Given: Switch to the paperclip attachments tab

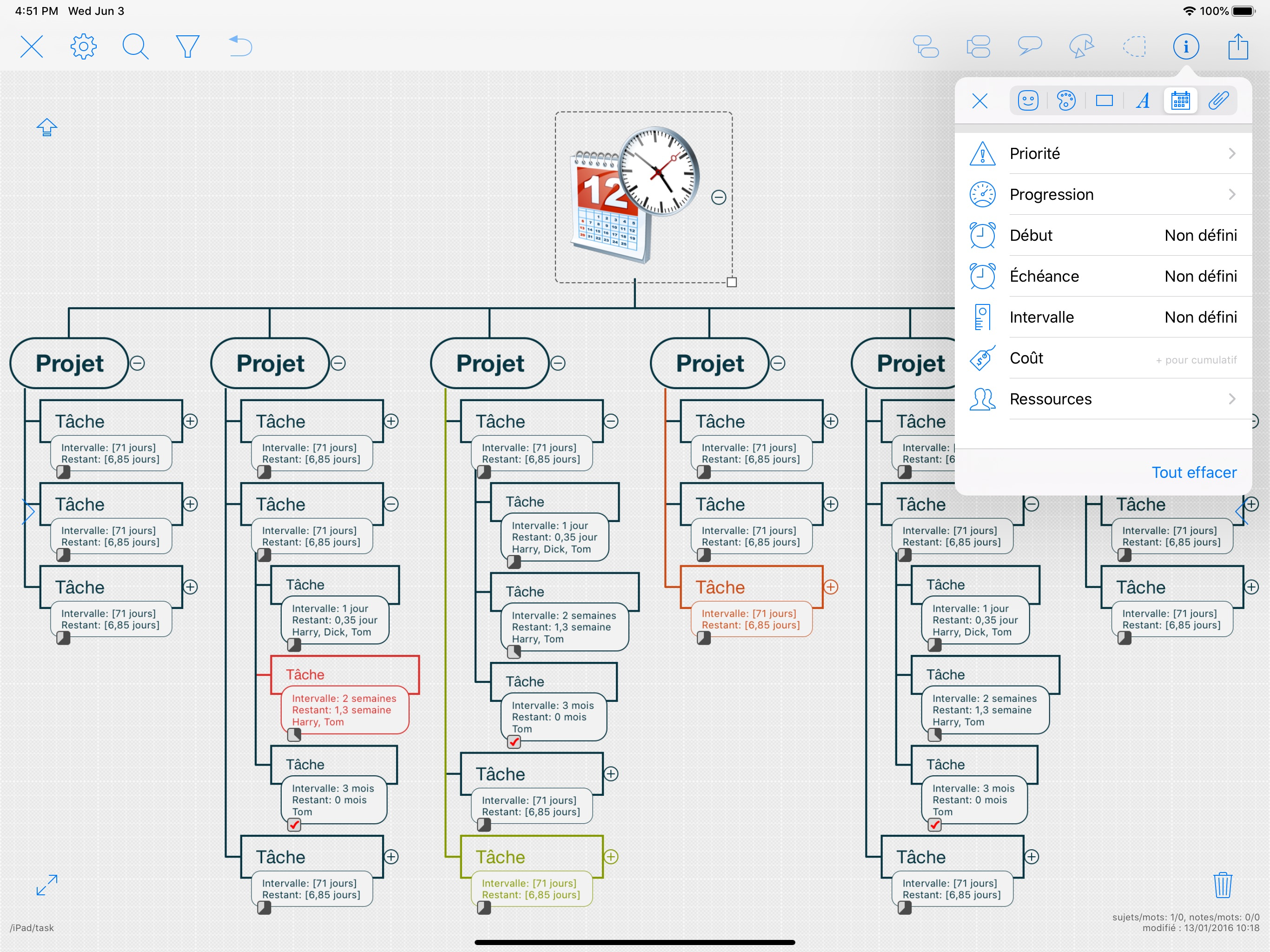Looking at the screenshot, I should [1218, 101].
